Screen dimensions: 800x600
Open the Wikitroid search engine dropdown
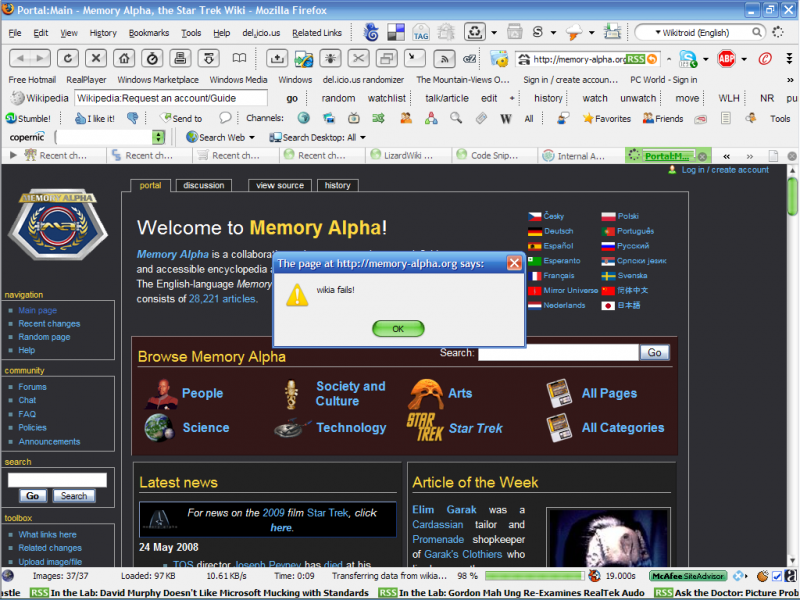point(658,32)
